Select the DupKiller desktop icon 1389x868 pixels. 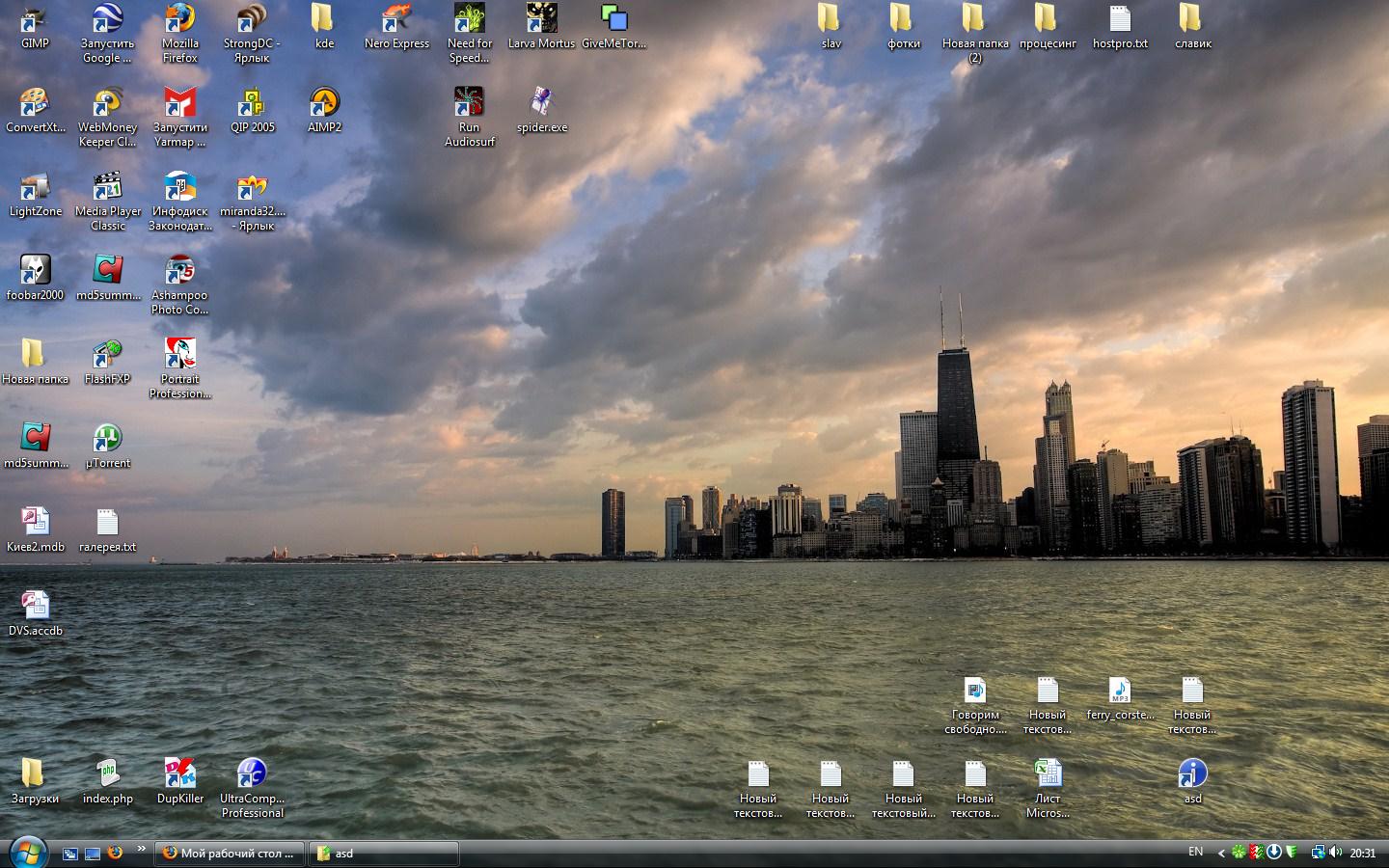[179, 774]
